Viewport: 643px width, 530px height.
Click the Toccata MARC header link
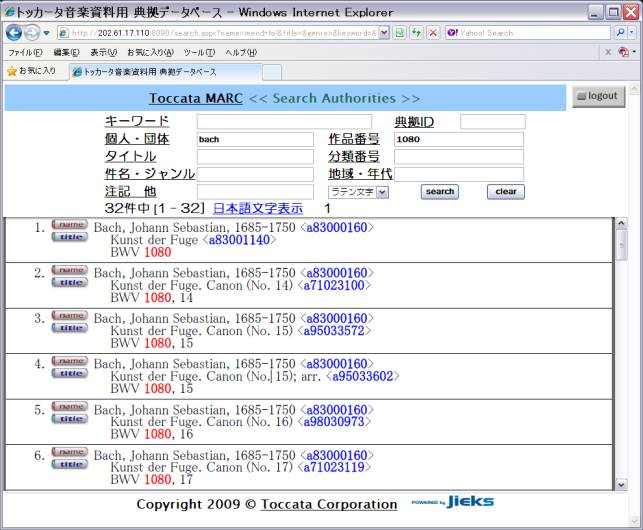point(196,98)
